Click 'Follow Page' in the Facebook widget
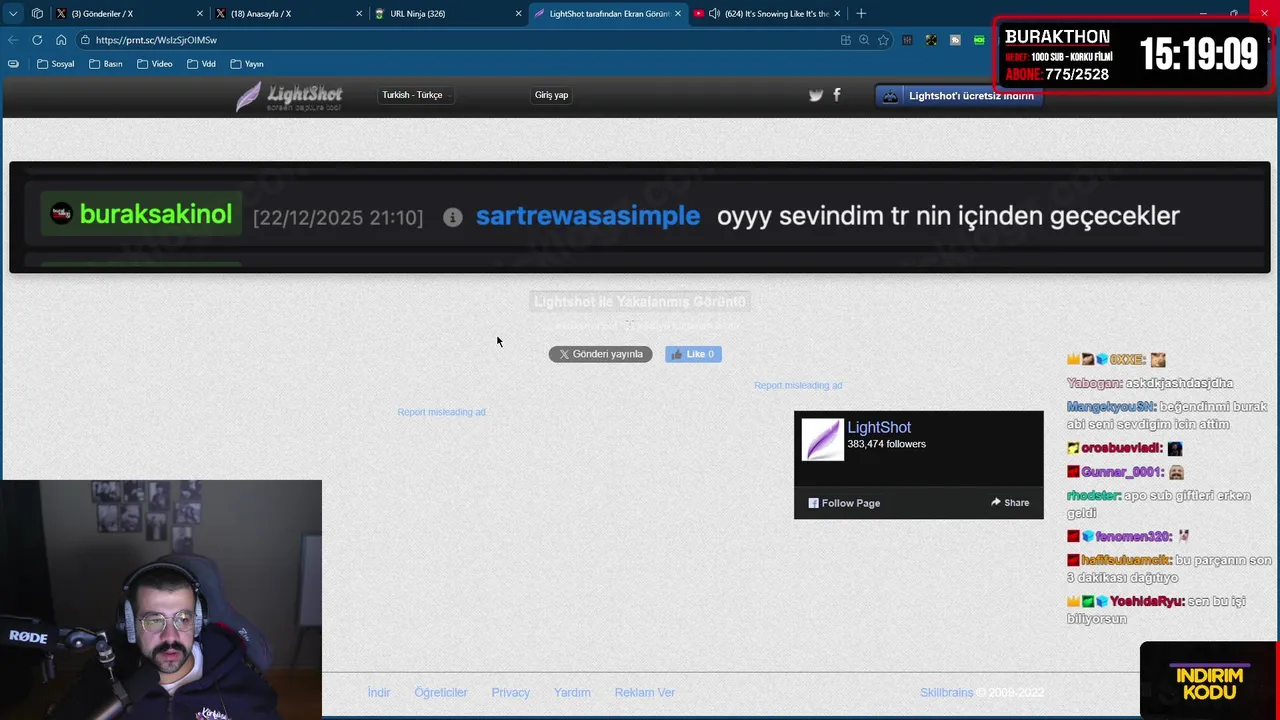Viewport: 1280px width, 720px height. click(844, 503)
